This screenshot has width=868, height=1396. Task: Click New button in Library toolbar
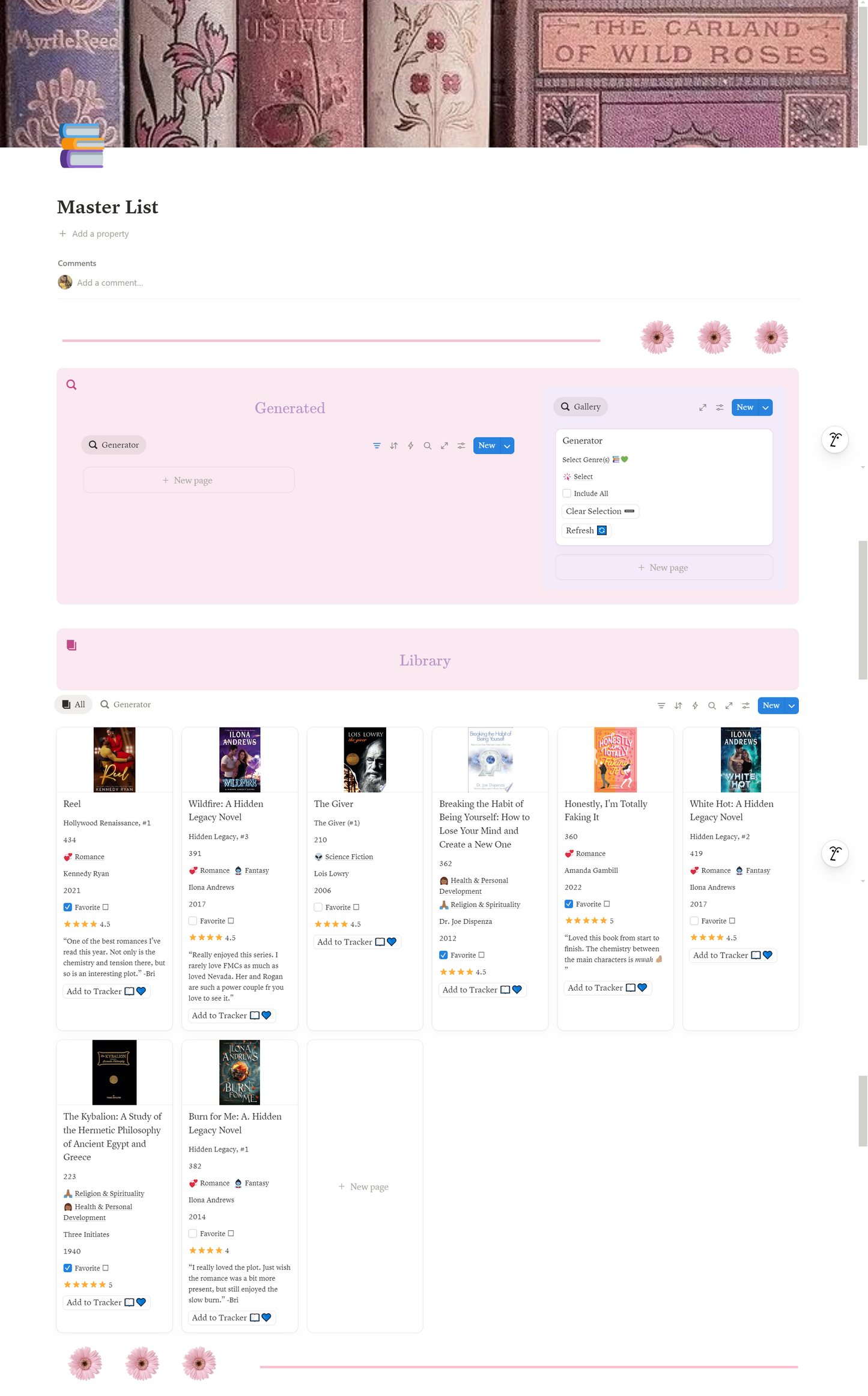tap(771, 706)
